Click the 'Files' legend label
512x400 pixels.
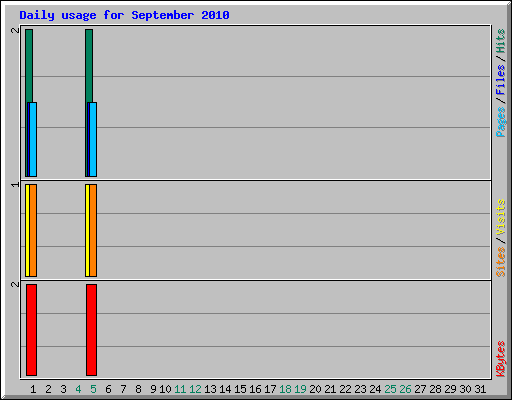501,79
